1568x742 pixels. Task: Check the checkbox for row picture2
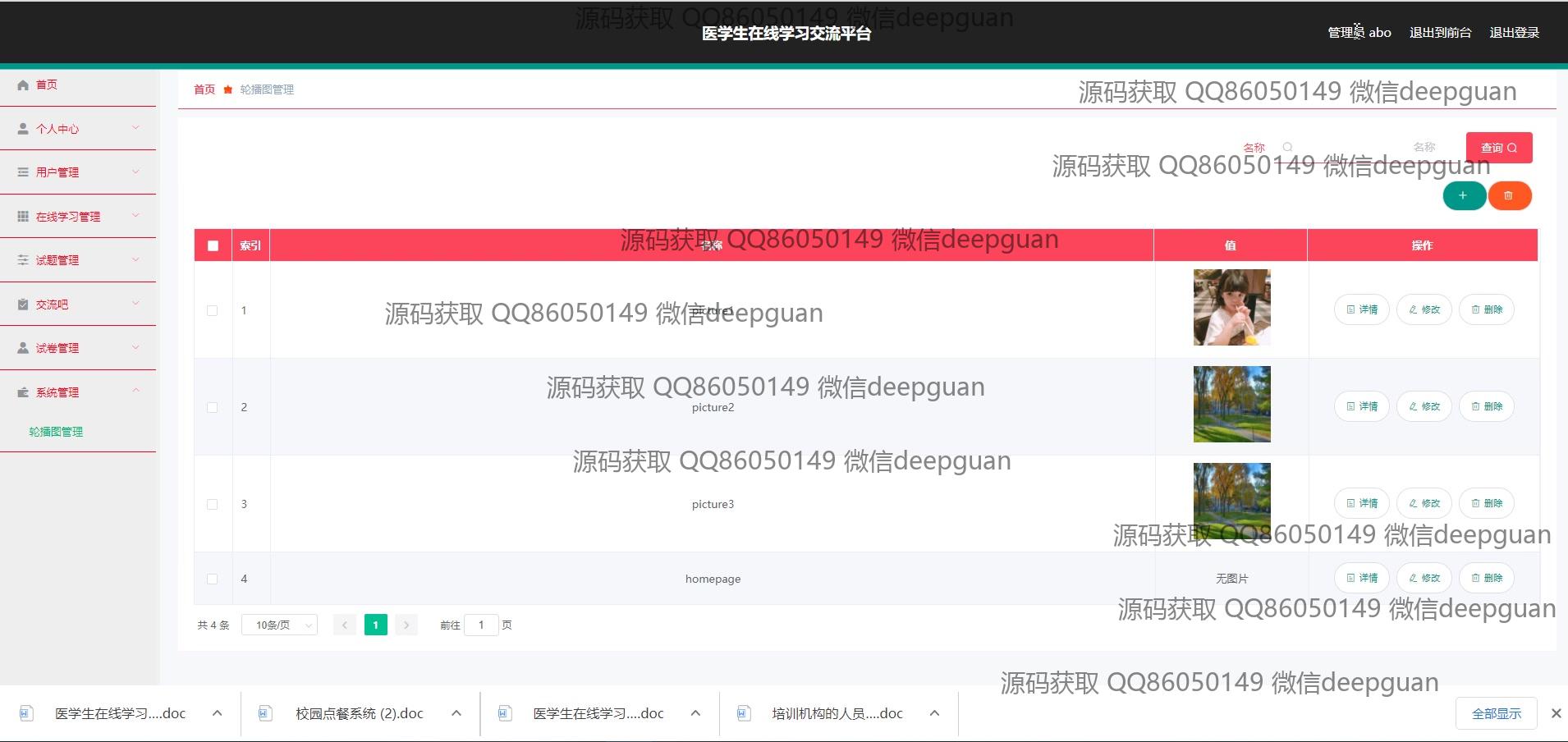(213, 407)
